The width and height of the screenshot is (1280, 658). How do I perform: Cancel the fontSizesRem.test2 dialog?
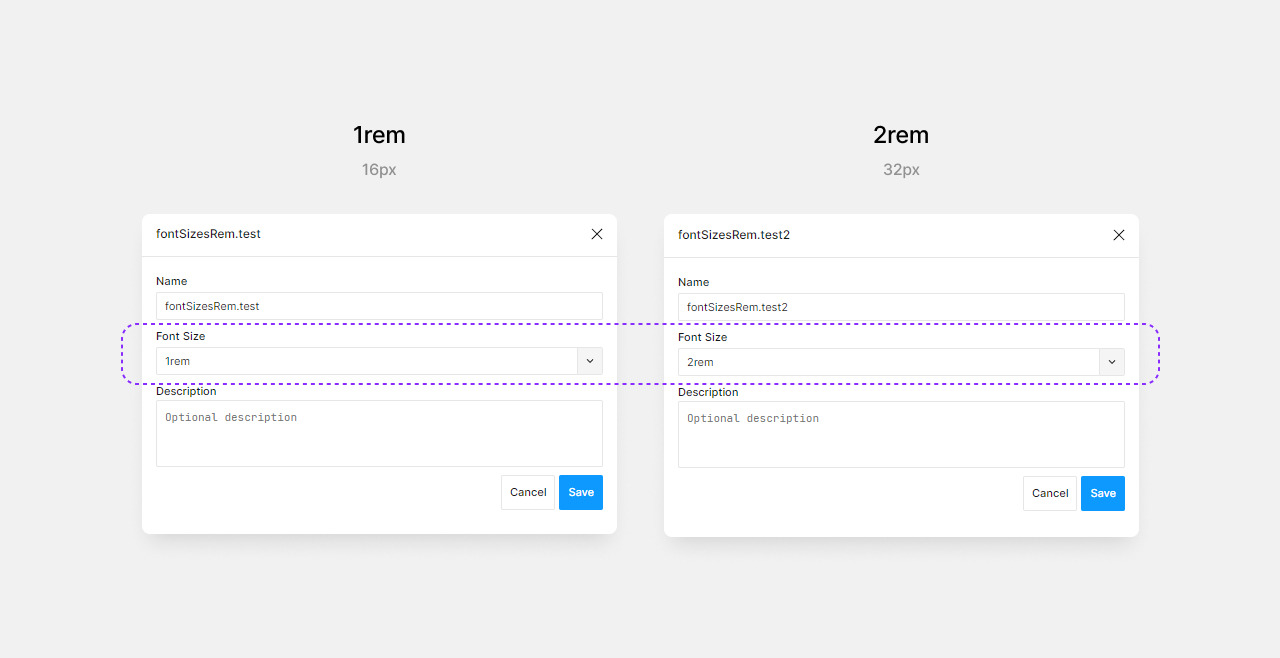coord(1050,493)
